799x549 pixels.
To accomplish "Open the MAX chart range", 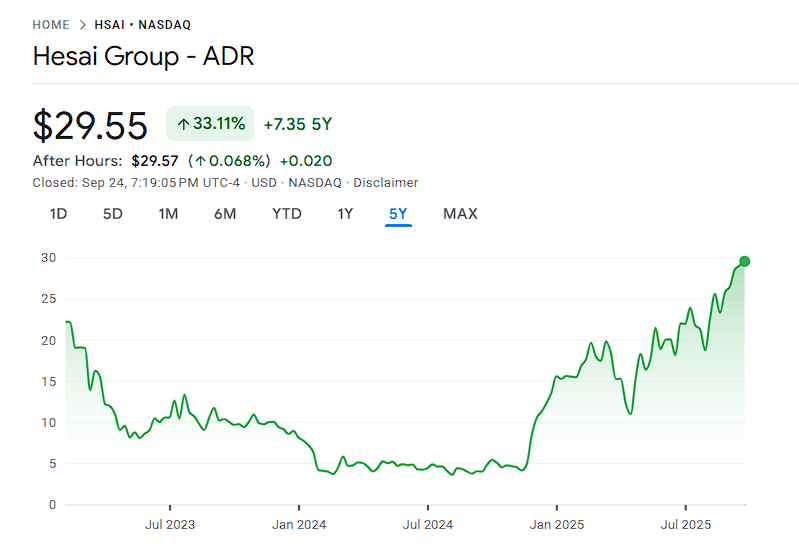I will click(x=460, y=214).
